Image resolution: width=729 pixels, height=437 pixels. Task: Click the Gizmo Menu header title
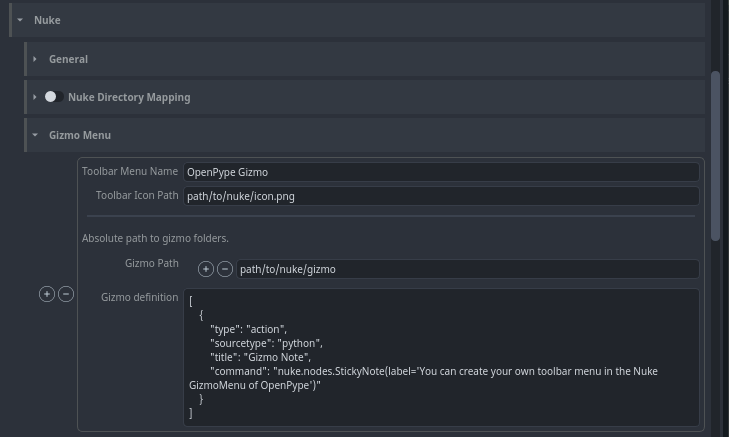(x=80, y=135)
